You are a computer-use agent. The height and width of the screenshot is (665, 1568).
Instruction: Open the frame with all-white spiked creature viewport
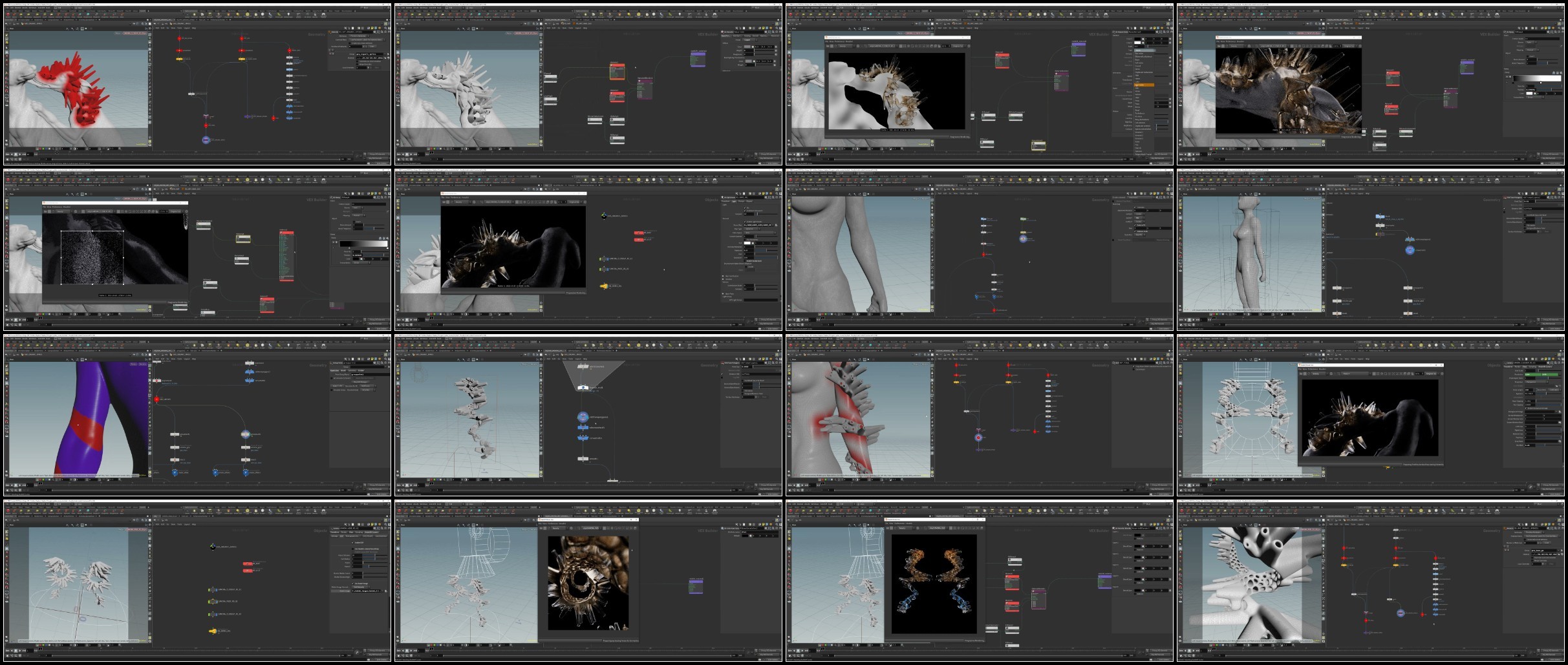589,83
